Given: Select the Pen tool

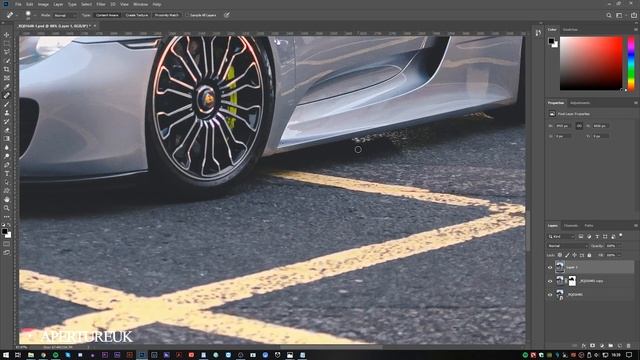Looking at the screenshot, I should tap(7, 164).
